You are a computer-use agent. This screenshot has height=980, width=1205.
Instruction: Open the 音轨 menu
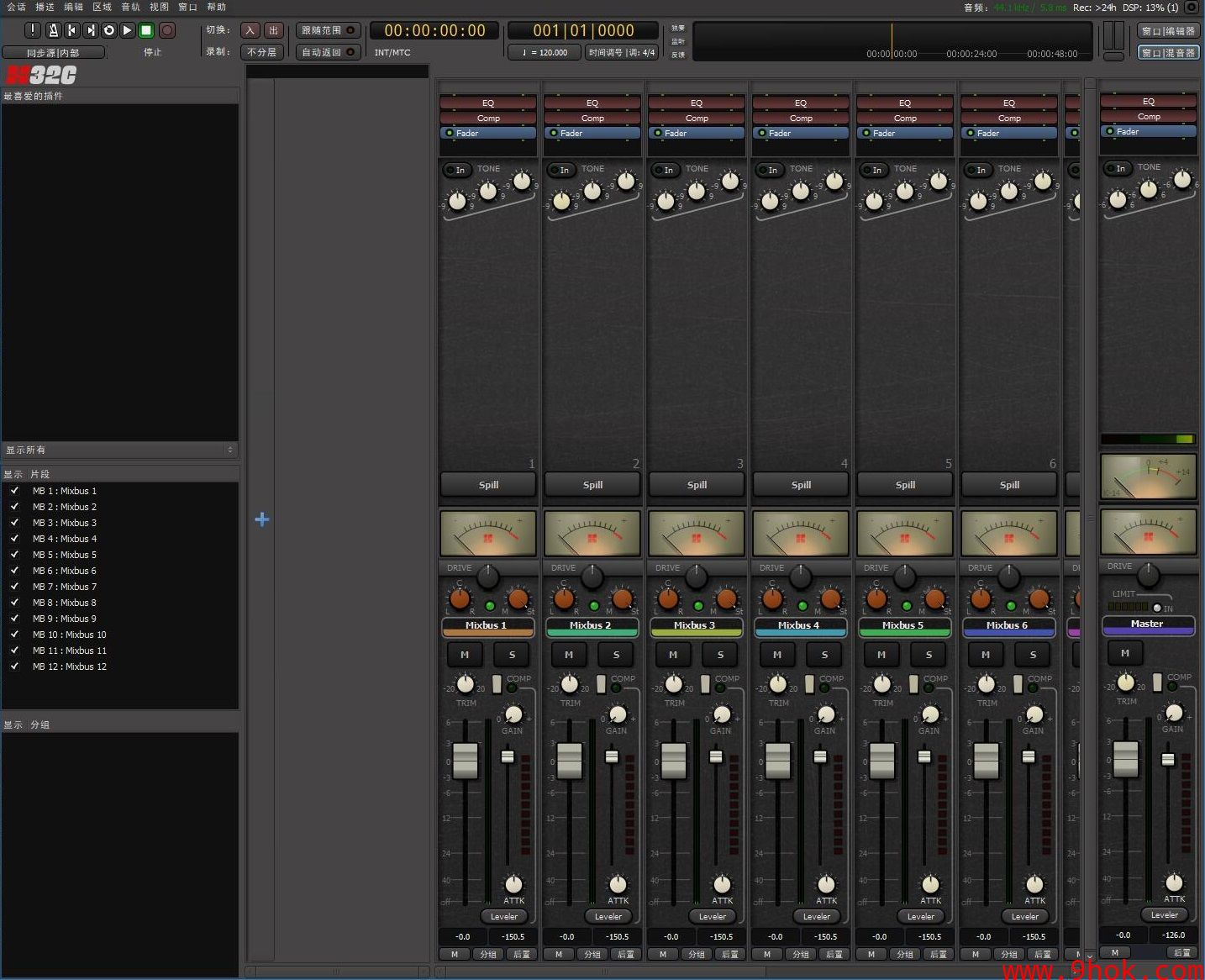(130, 7)
